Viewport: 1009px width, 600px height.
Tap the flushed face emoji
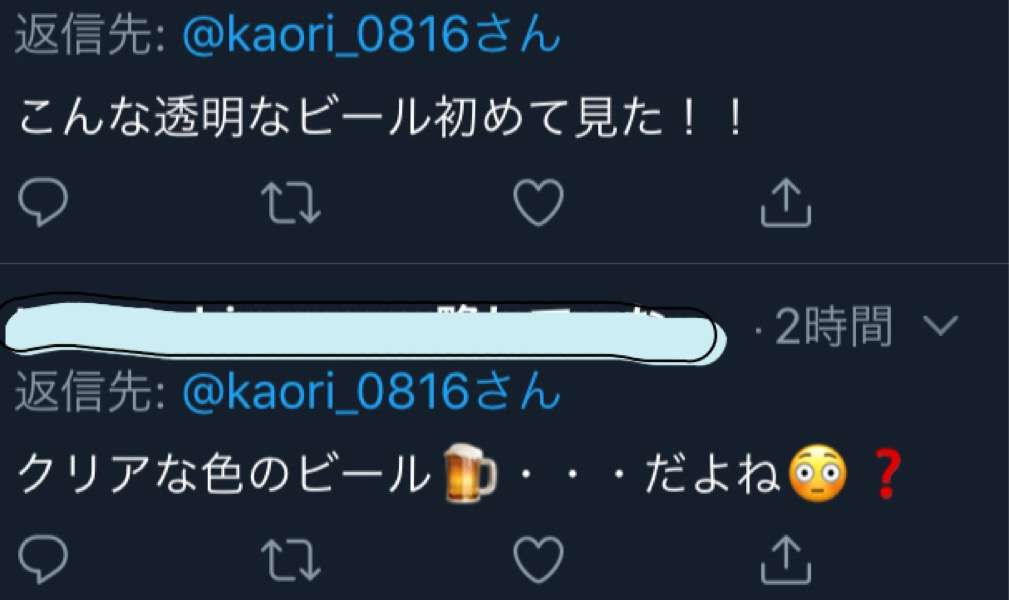click(x=817, y=474)
